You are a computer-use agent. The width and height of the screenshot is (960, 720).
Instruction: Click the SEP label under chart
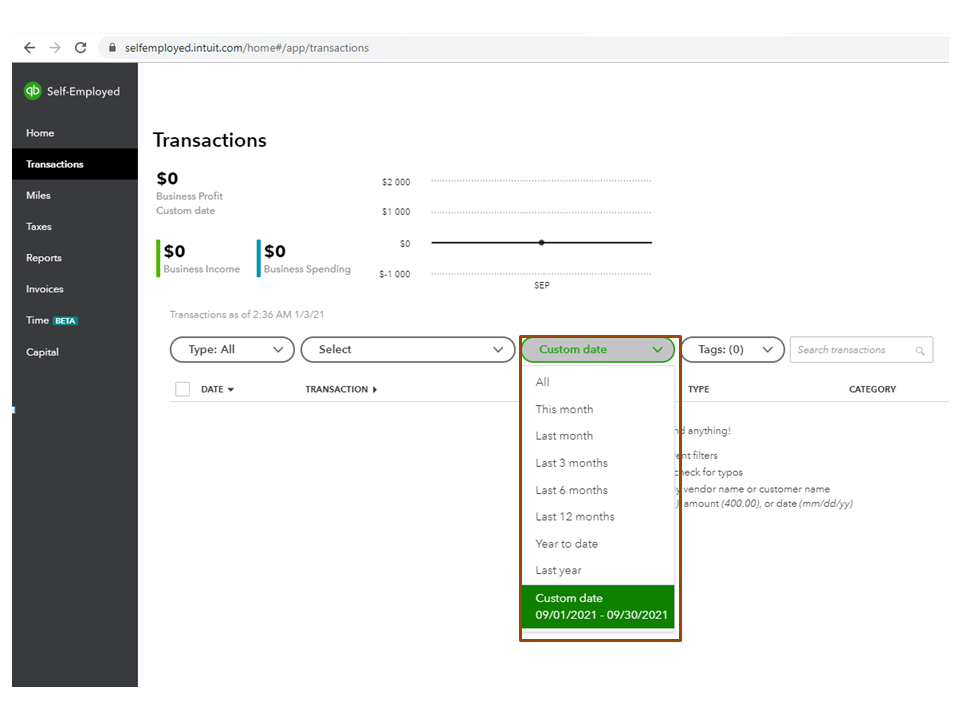(542, 285)
